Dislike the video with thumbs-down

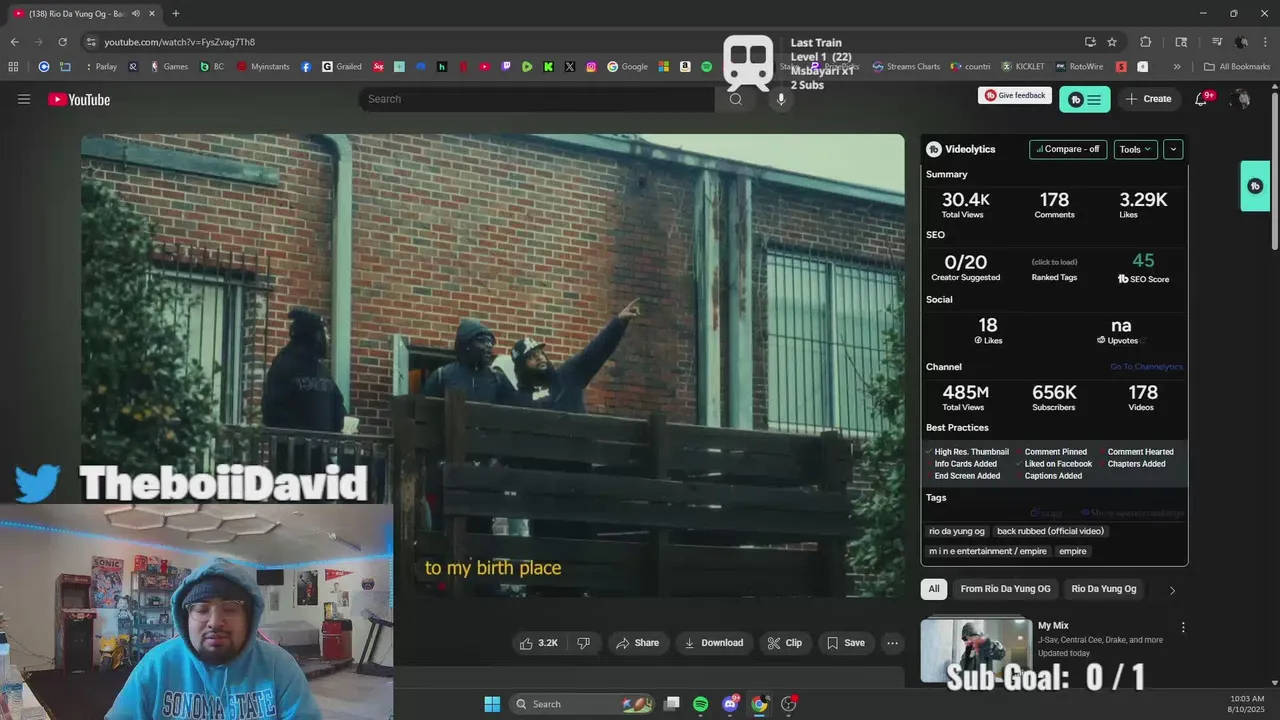(x=584, y=643)
